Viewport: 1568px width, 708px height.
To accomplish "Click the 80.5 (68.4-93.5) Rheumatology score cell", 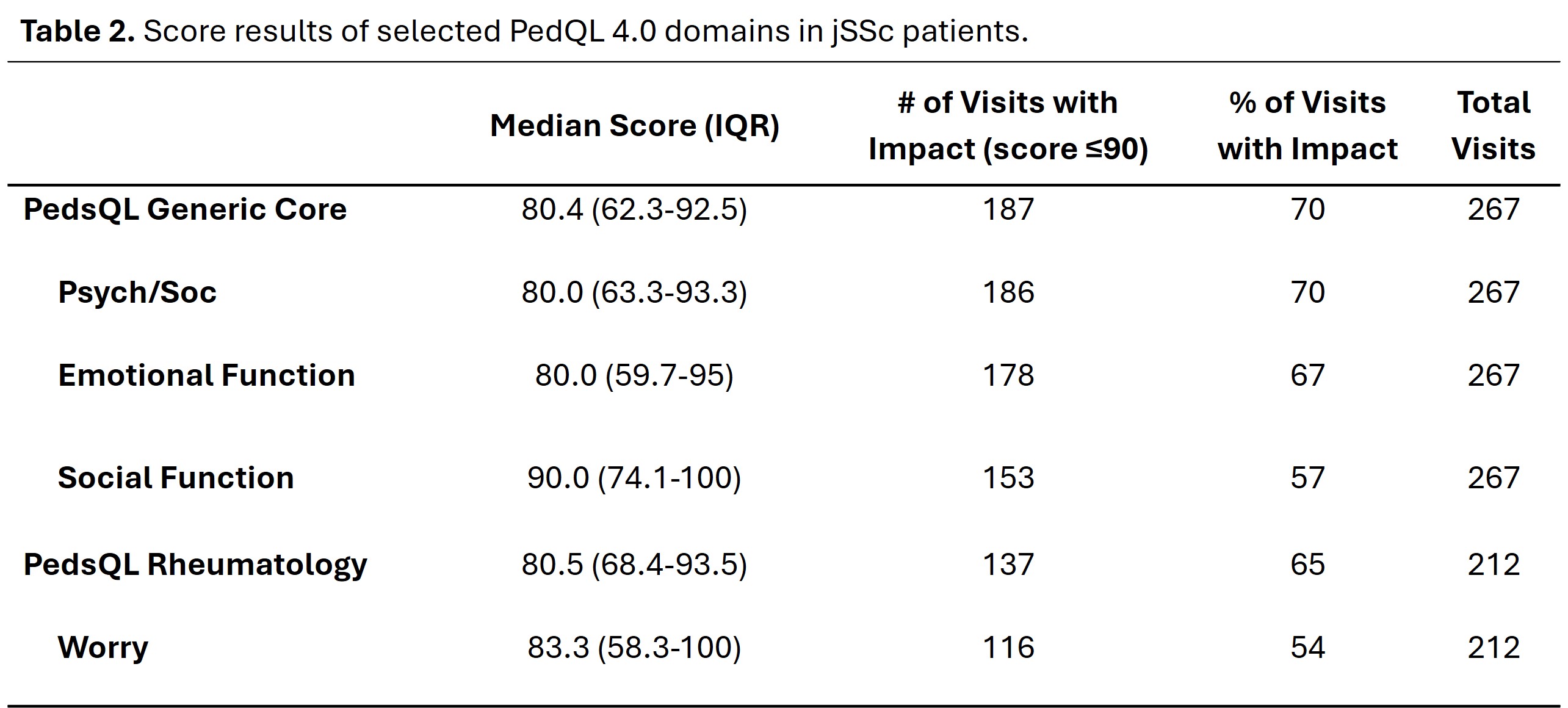I will click(634, 565).
